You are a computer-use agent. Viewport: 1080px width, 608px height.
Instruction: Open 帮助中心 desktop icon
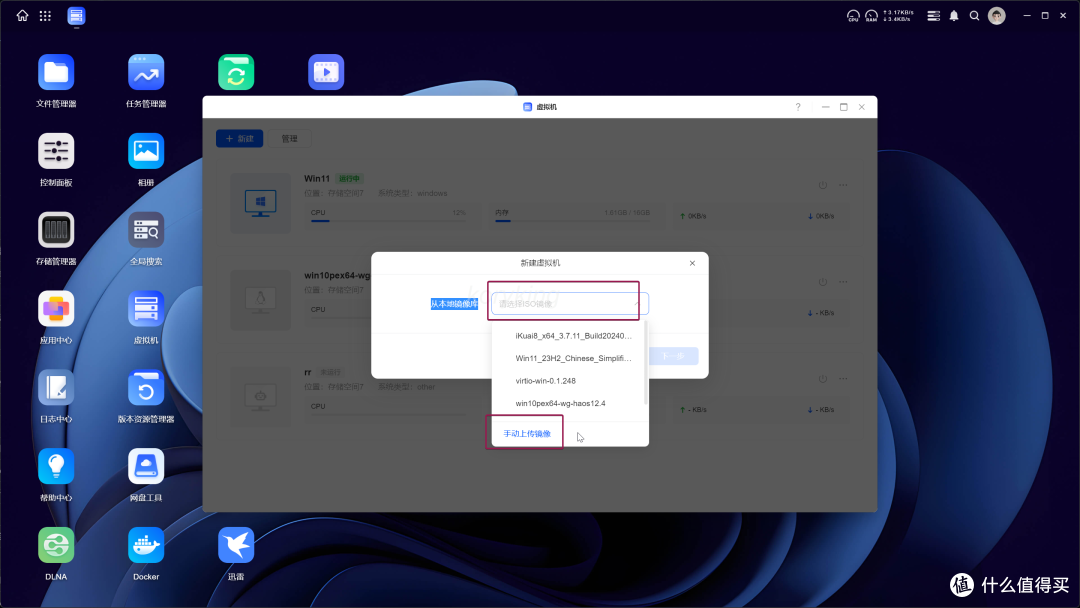tap(56, 466)
